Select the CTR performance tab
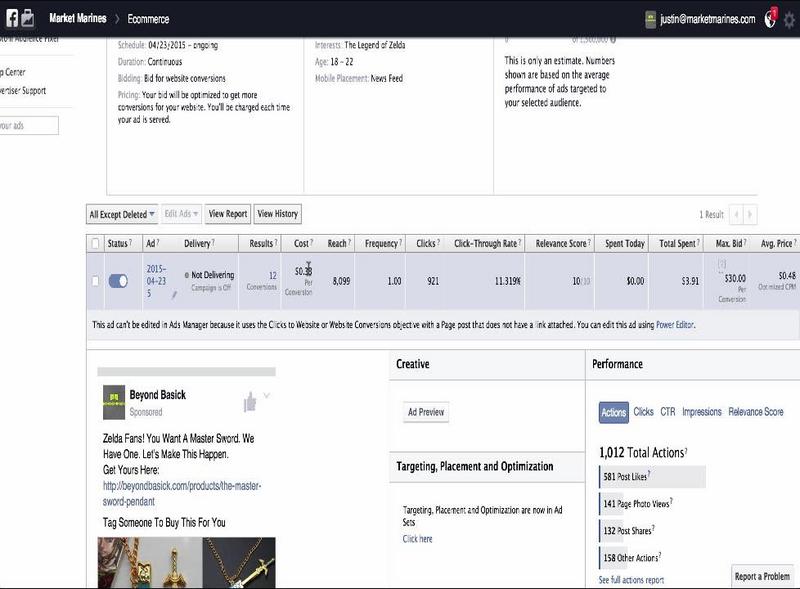The height and width of the screenshot is (589, 800). [668, 411]
